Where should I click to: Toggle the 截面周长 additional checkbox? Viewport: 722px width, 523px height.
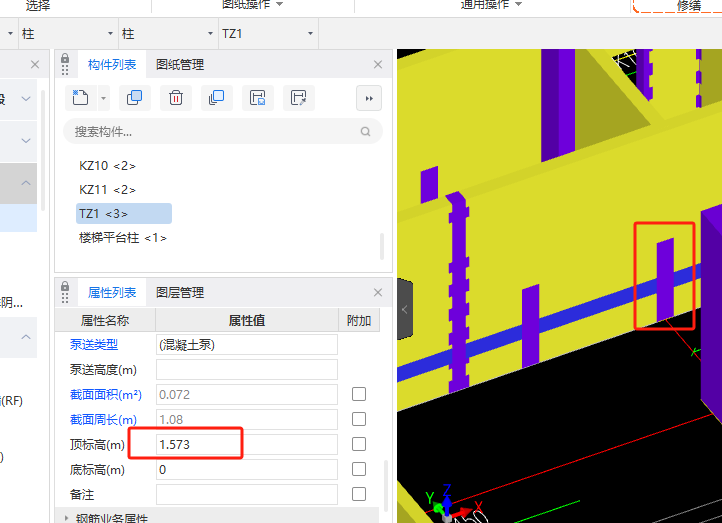pyautogui.click(x=359, y=419)
